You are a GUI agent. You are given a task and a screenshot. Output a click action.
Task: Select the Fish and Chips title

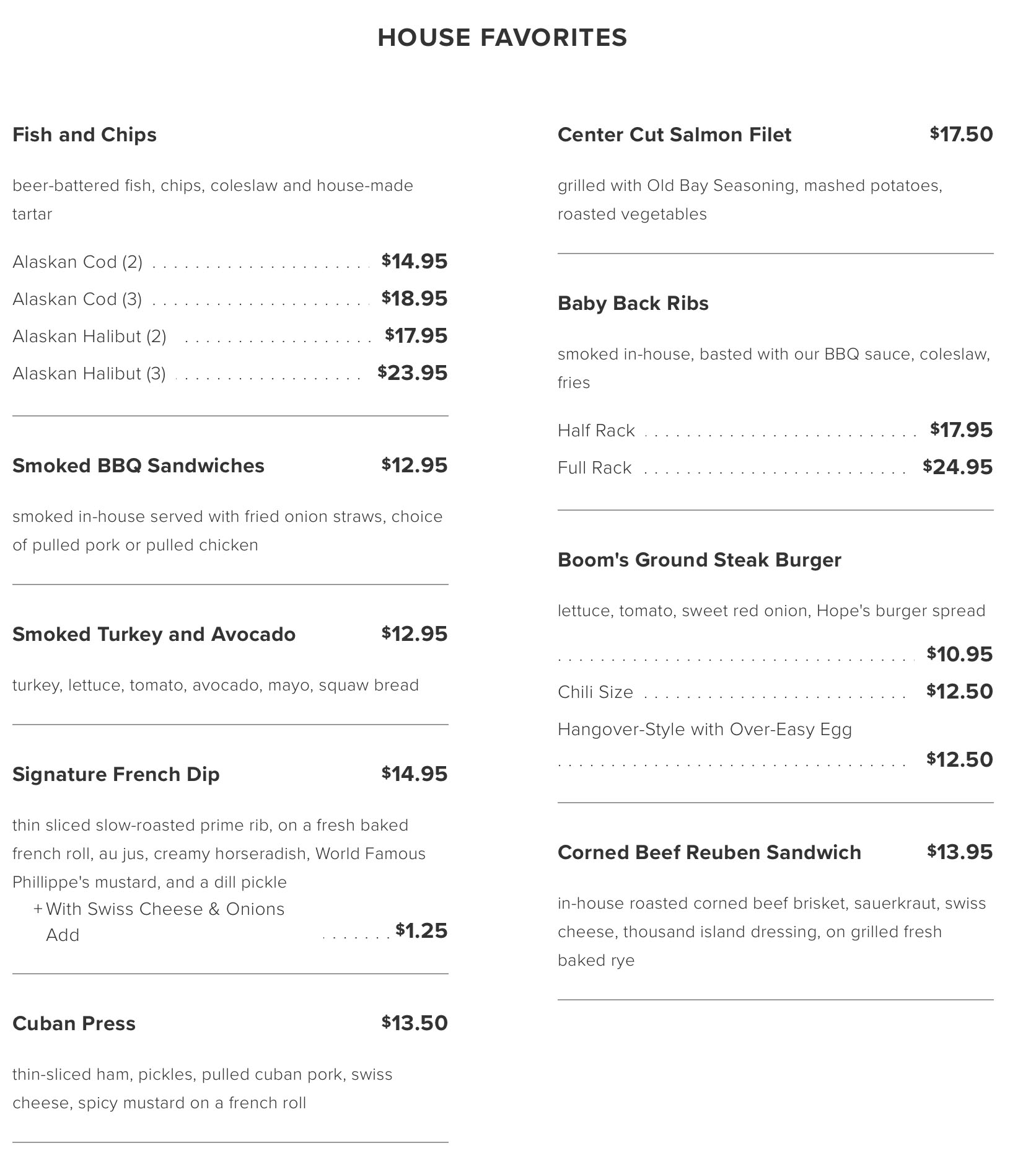84,135
